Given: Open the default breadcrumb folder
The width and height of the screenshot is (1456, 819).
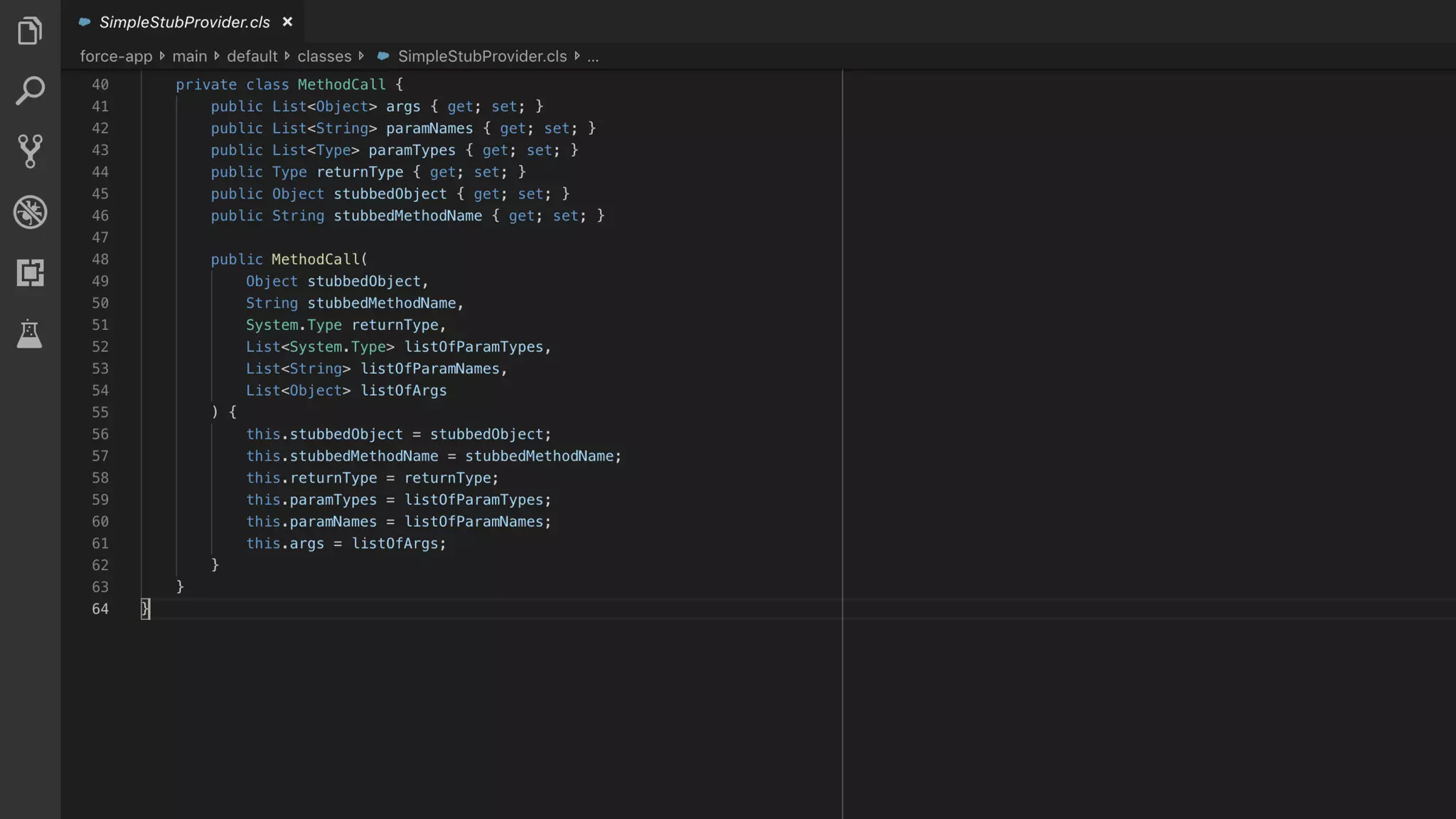Looking at the screenshot, I should [252, 56].
